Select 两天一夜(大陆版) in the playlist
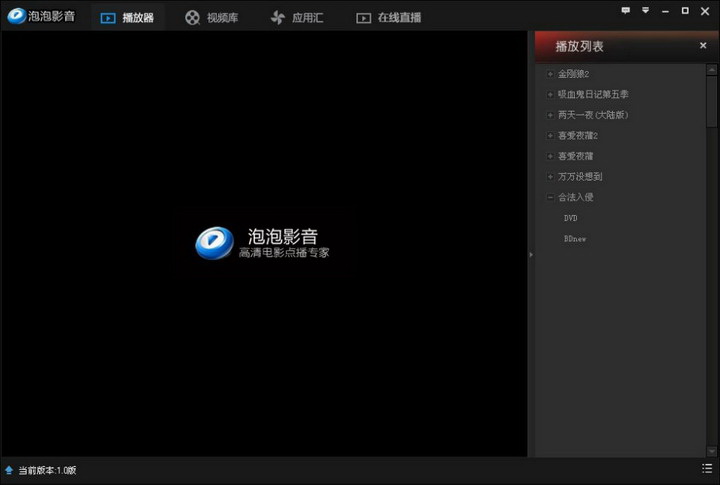 click(x=593, y=115)
